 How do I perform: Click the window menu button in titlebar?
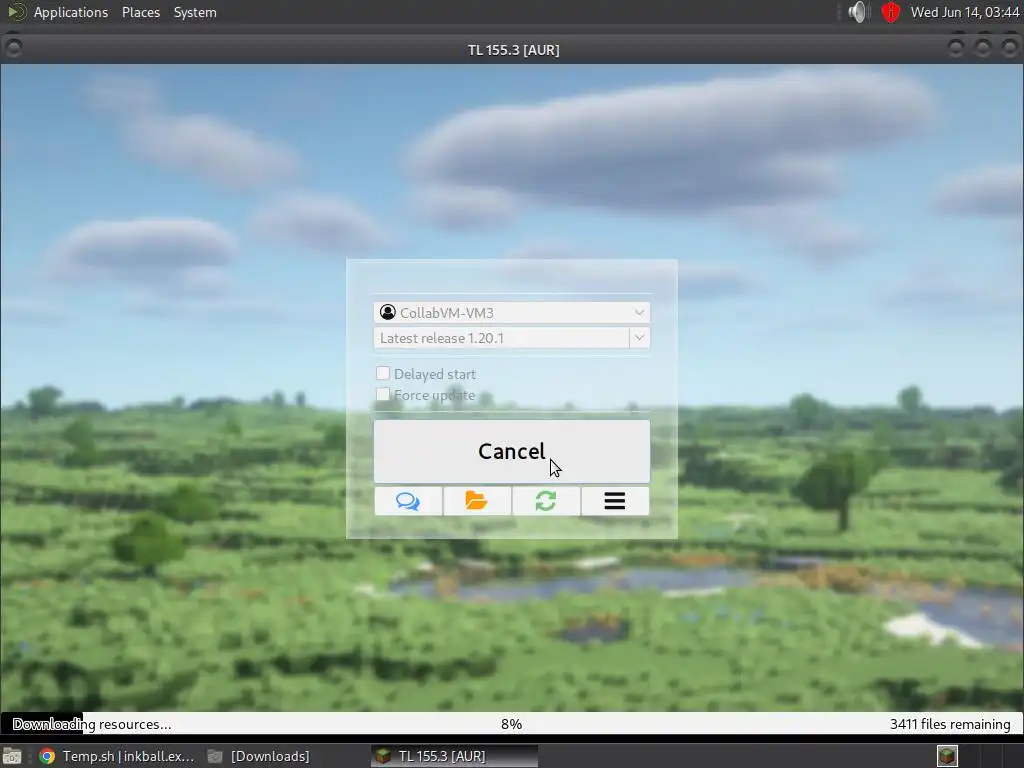pos(13,47)
